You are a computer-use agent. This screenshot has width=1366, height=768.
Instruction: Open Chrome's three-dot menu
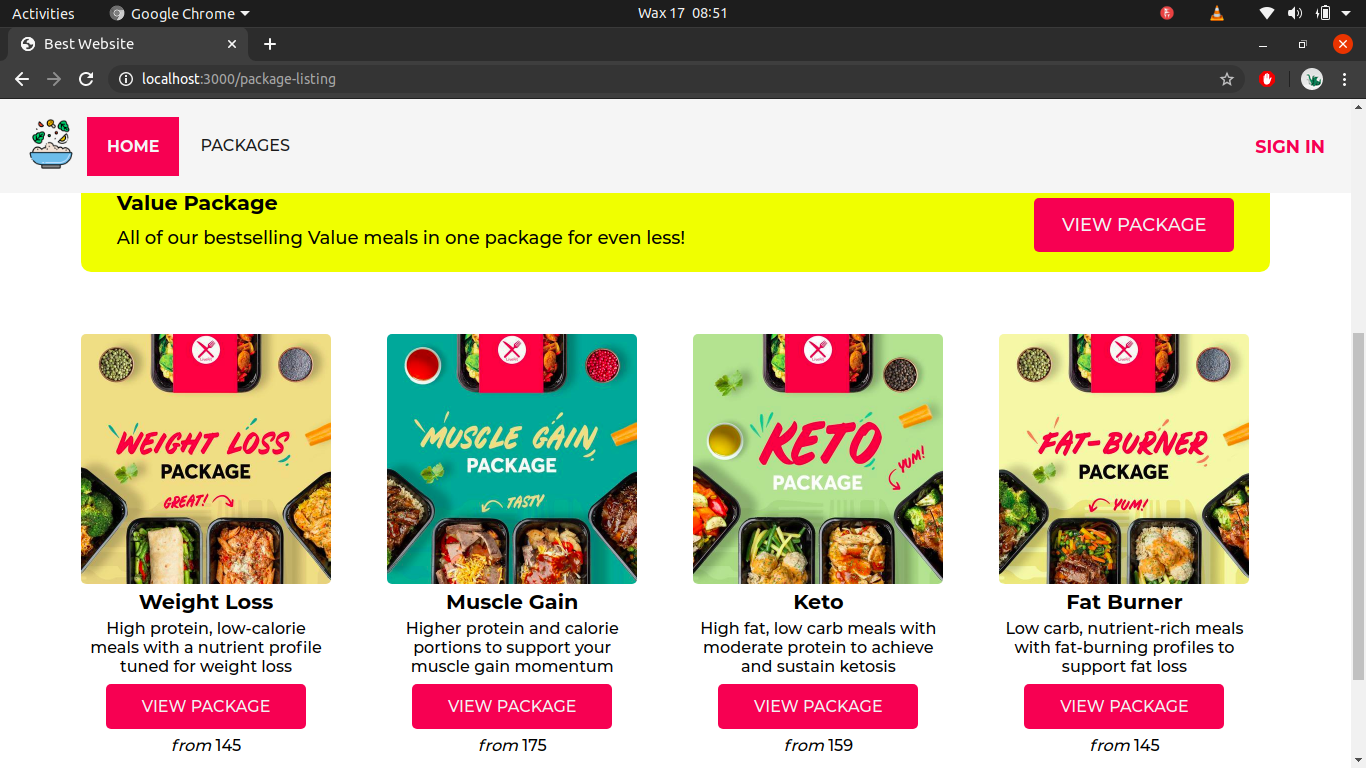click(1344, 79)
